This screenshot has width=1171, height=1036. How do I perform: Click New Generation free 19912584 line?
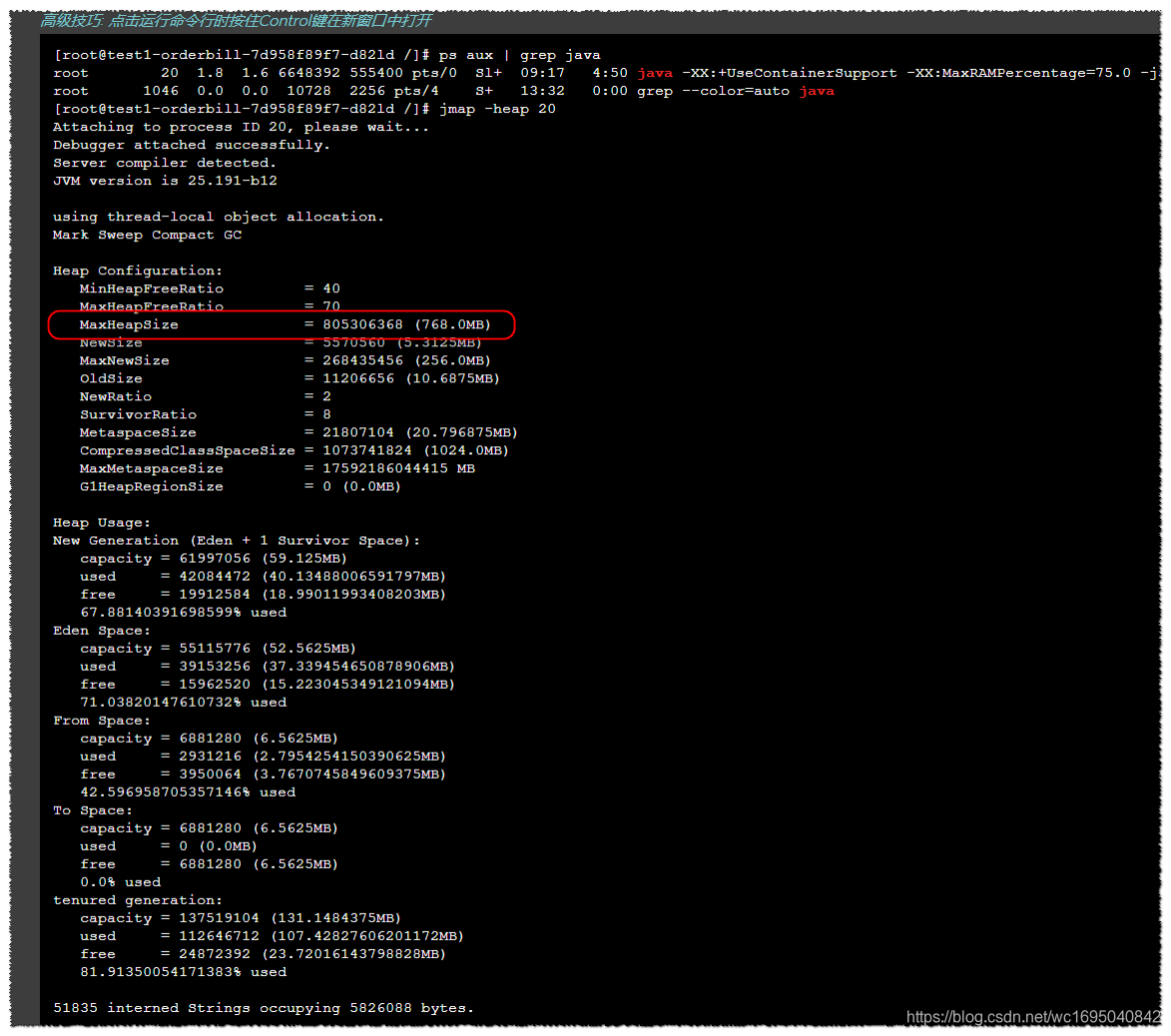(263, 594)
